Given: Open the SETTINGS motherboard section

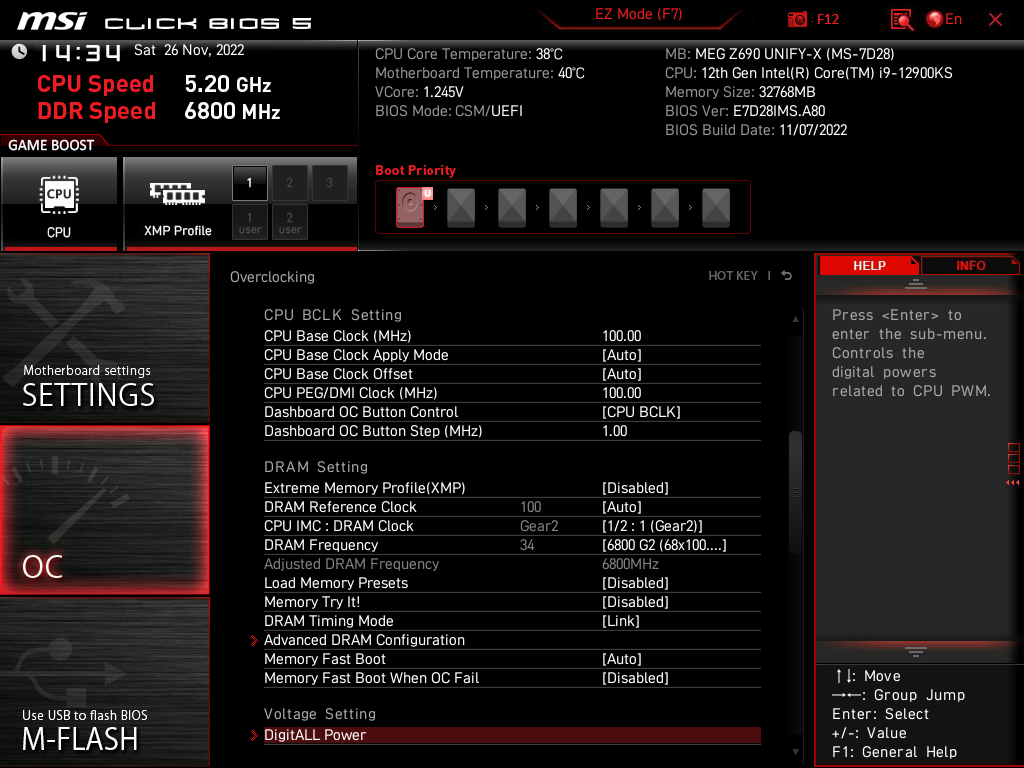Looking at the screenshot, I should coord(104,338).
